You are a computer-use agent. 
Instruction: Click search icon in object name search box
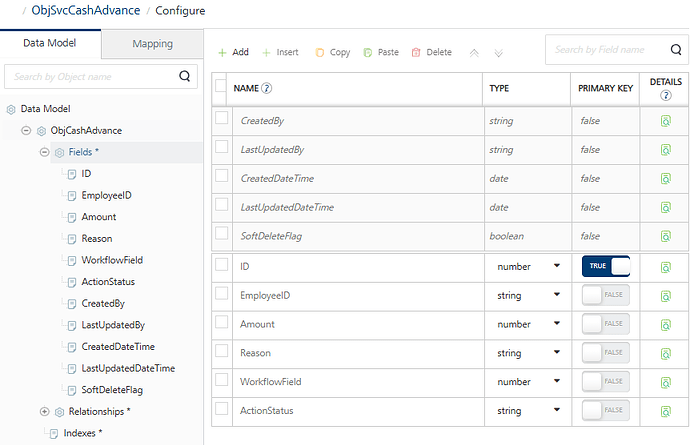184,75
